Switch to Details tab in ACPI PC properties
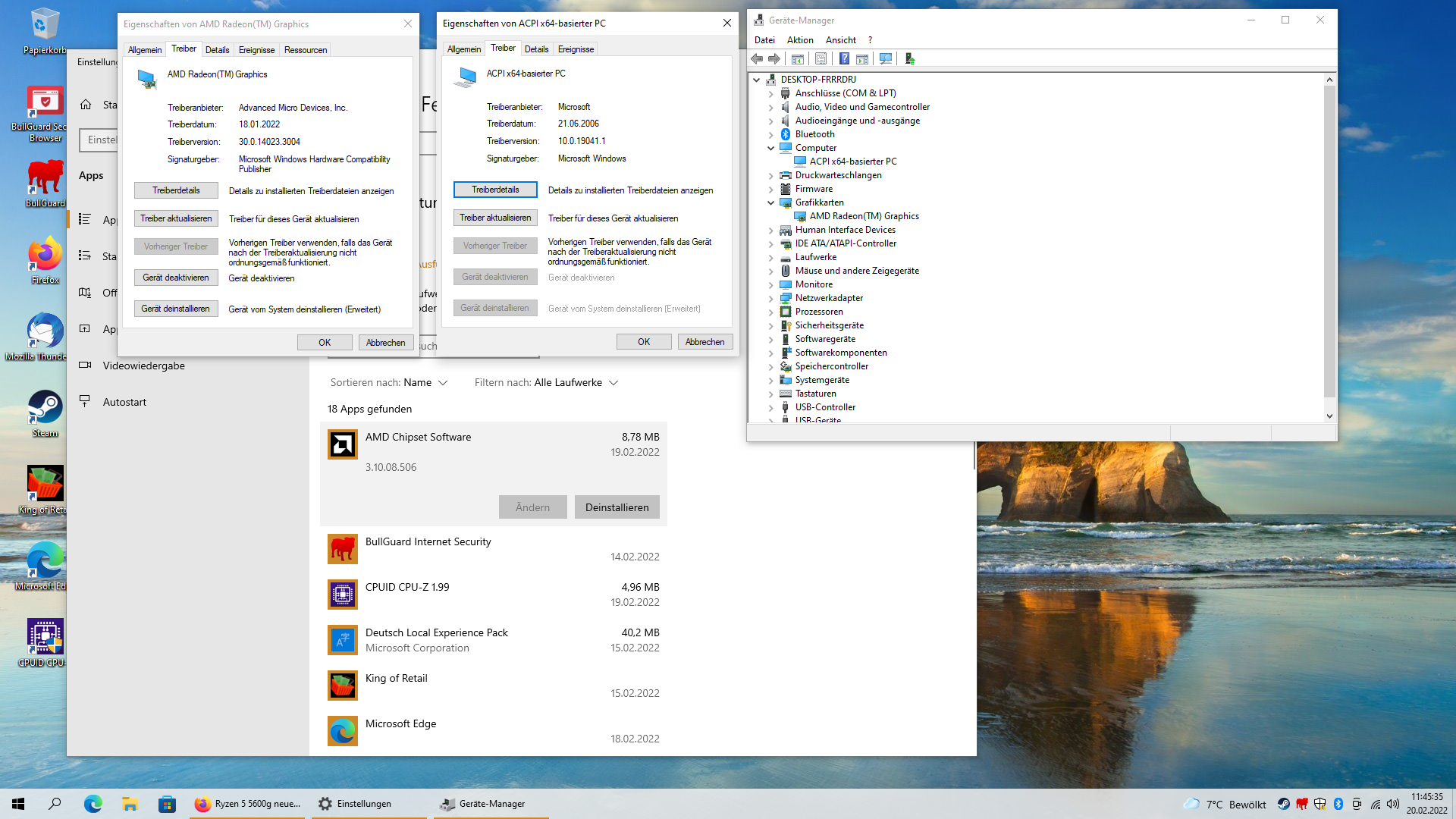Screen dimensions: 1456x819 point(536,49)
